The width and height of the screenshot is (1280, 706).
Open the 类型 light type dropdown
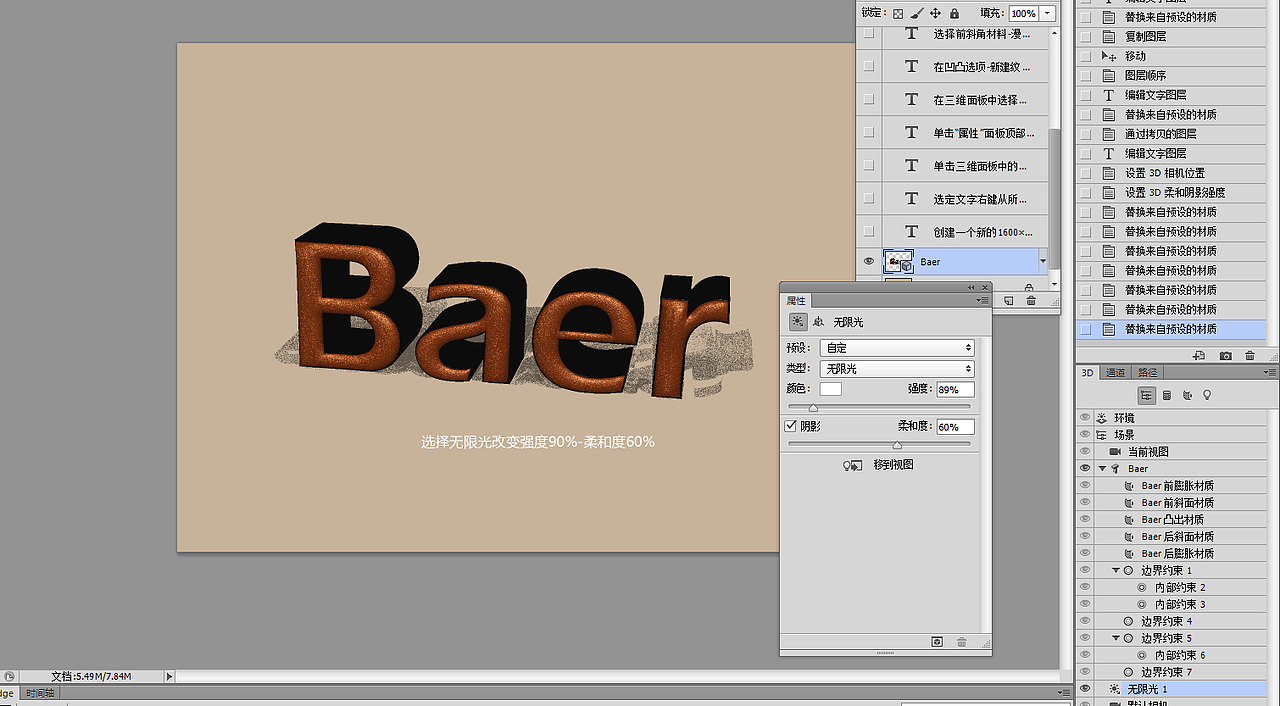897,369
